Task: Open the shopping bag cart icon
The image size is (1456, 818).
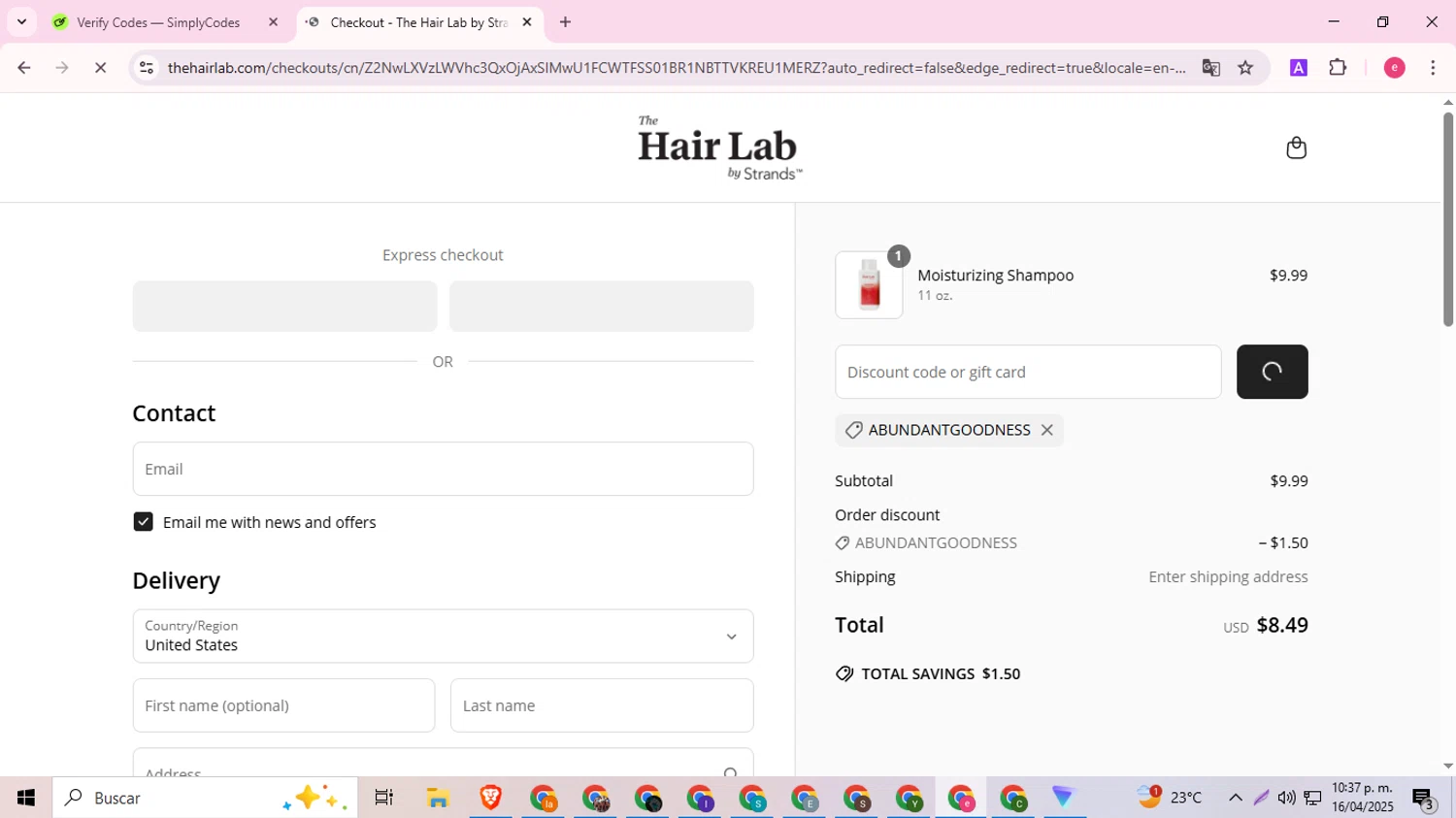Action: click(x=1296, y=147)
